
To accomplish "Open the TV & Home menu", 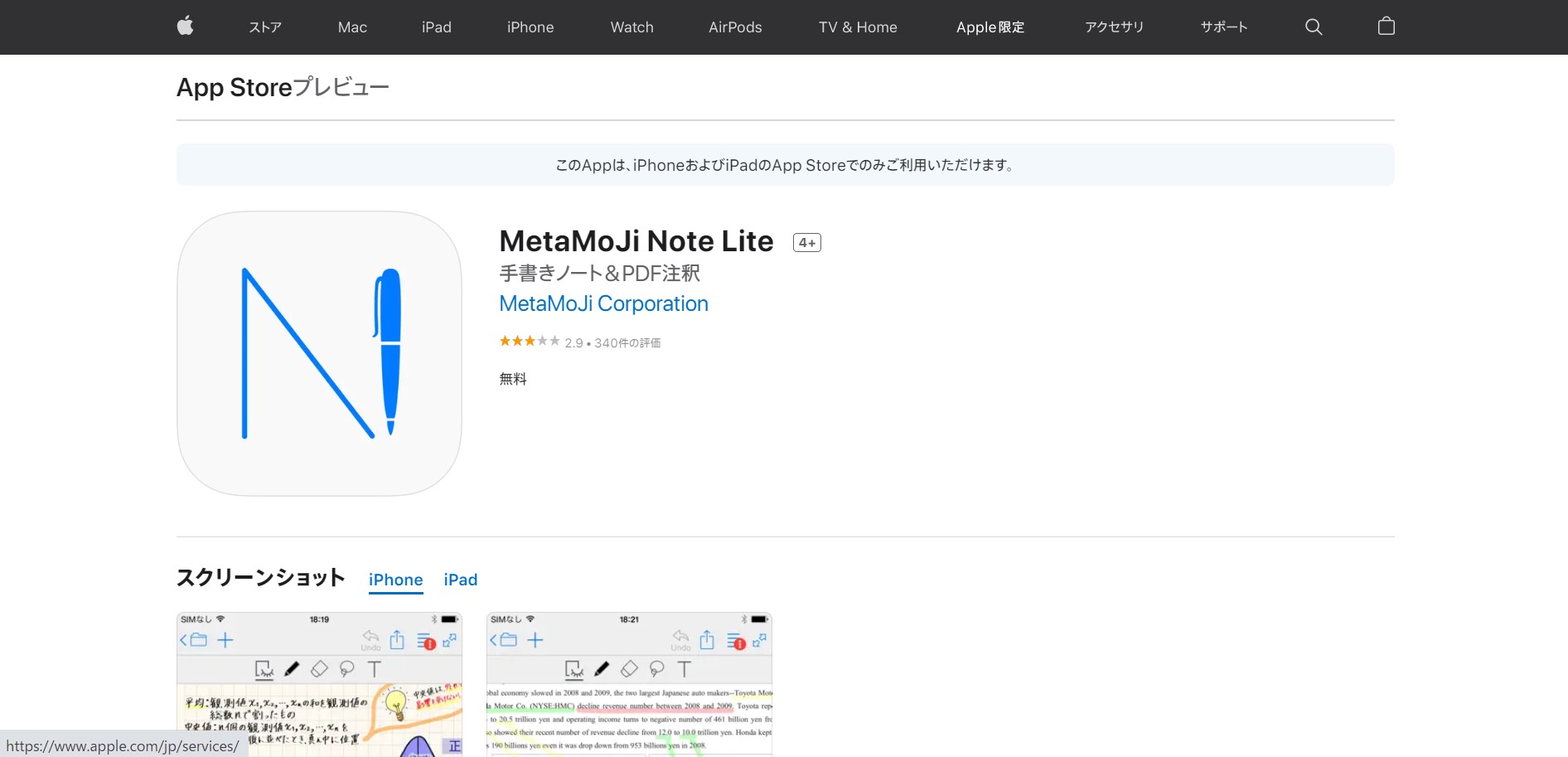I will pos(858,27).
